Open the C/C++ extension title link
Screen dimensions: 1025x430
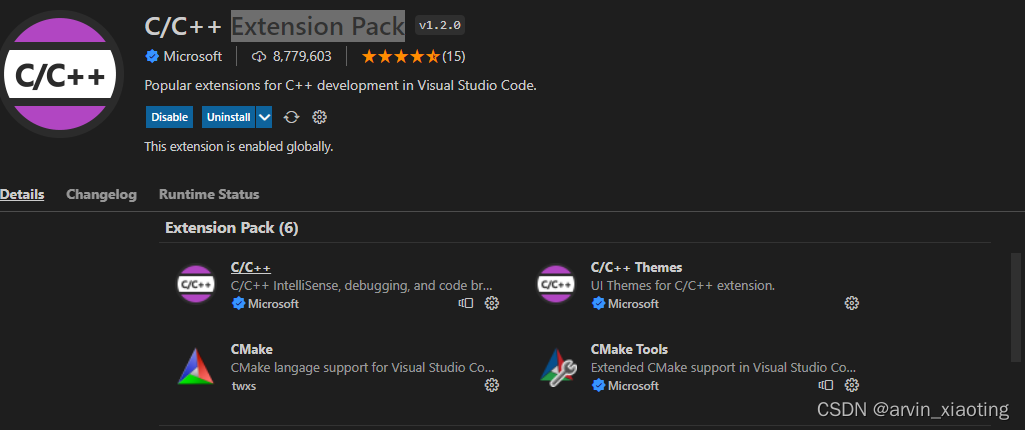(251, 267)
